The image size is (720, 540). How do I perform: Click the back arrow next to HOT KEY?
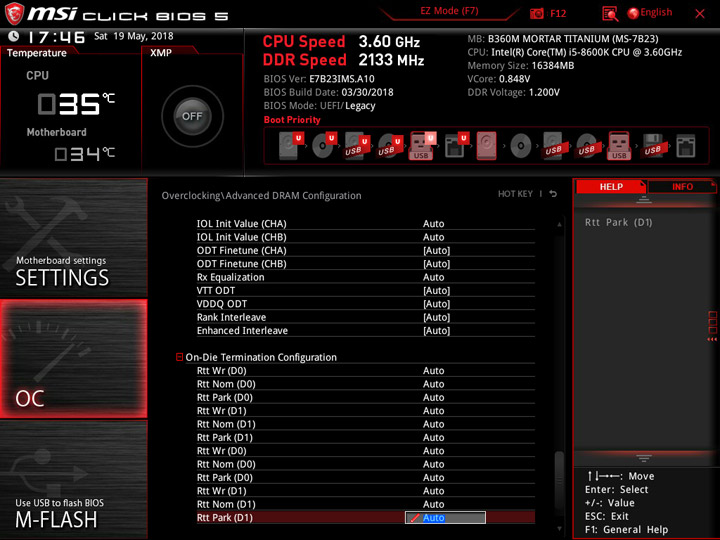coord(553,194)
